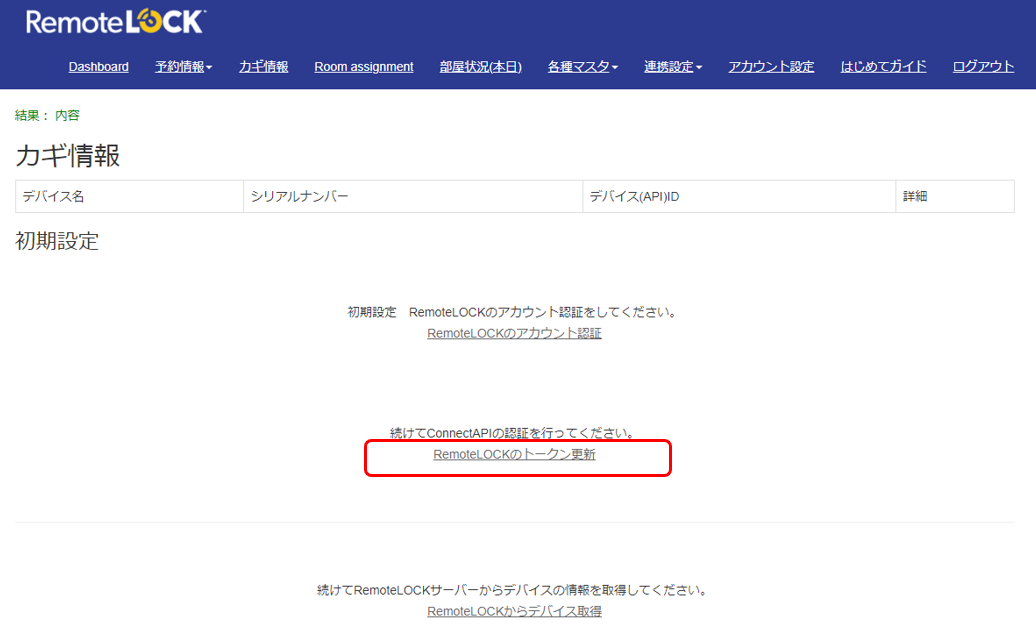The width and height of the screenshot is (1036, 636).
Task: Click the account authentication instruction text
Action: (x=513, y=312)
